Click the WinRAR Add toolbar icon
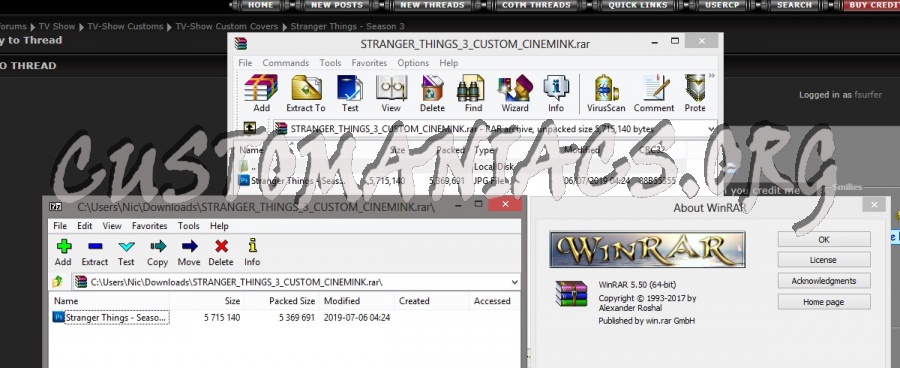This screenshot has width=900, height=368. [261, 93]
